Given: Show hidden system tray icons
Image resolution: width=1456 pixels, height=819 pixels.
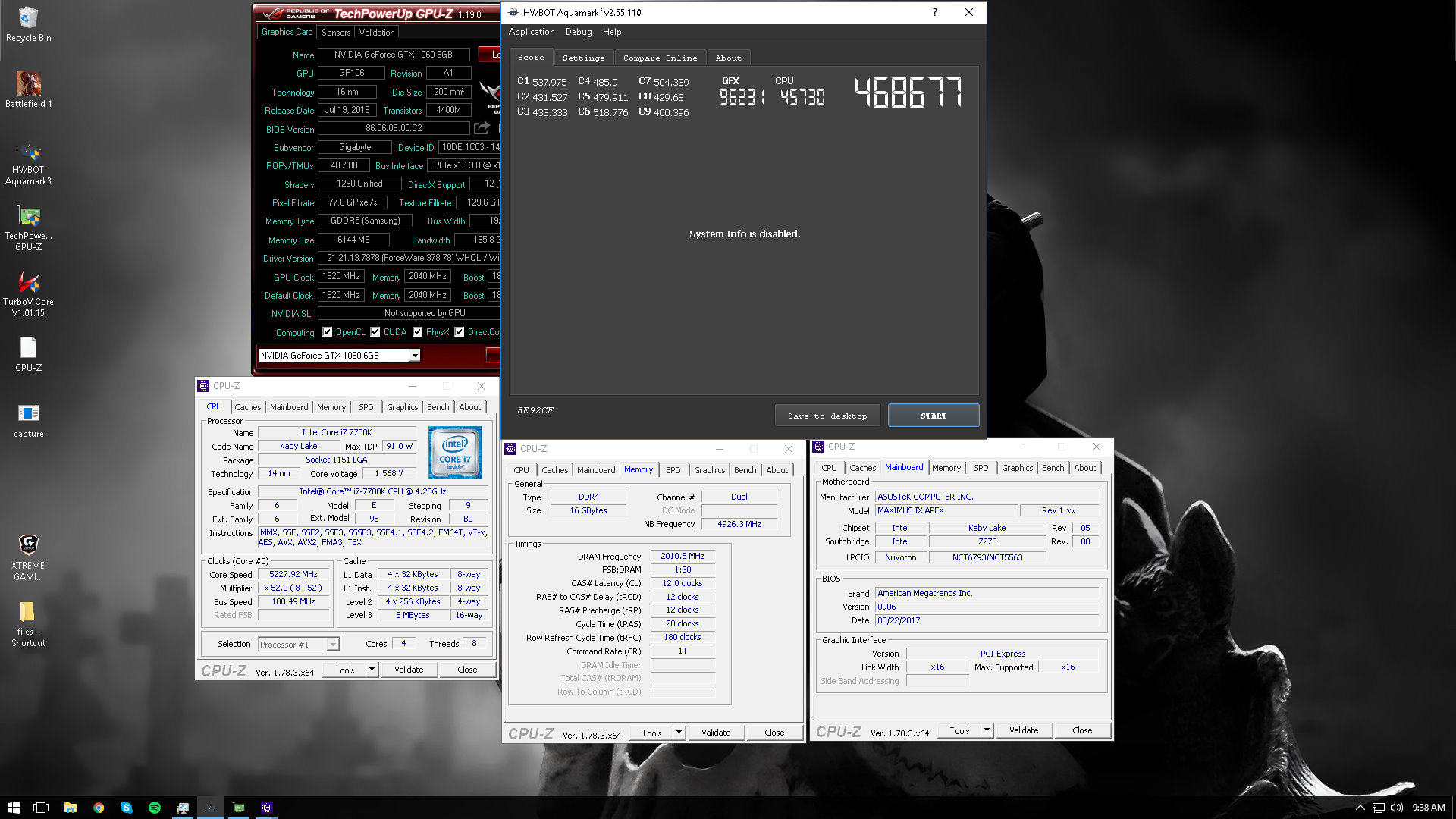Looking at the screenshot, I should click(1360, 808).
